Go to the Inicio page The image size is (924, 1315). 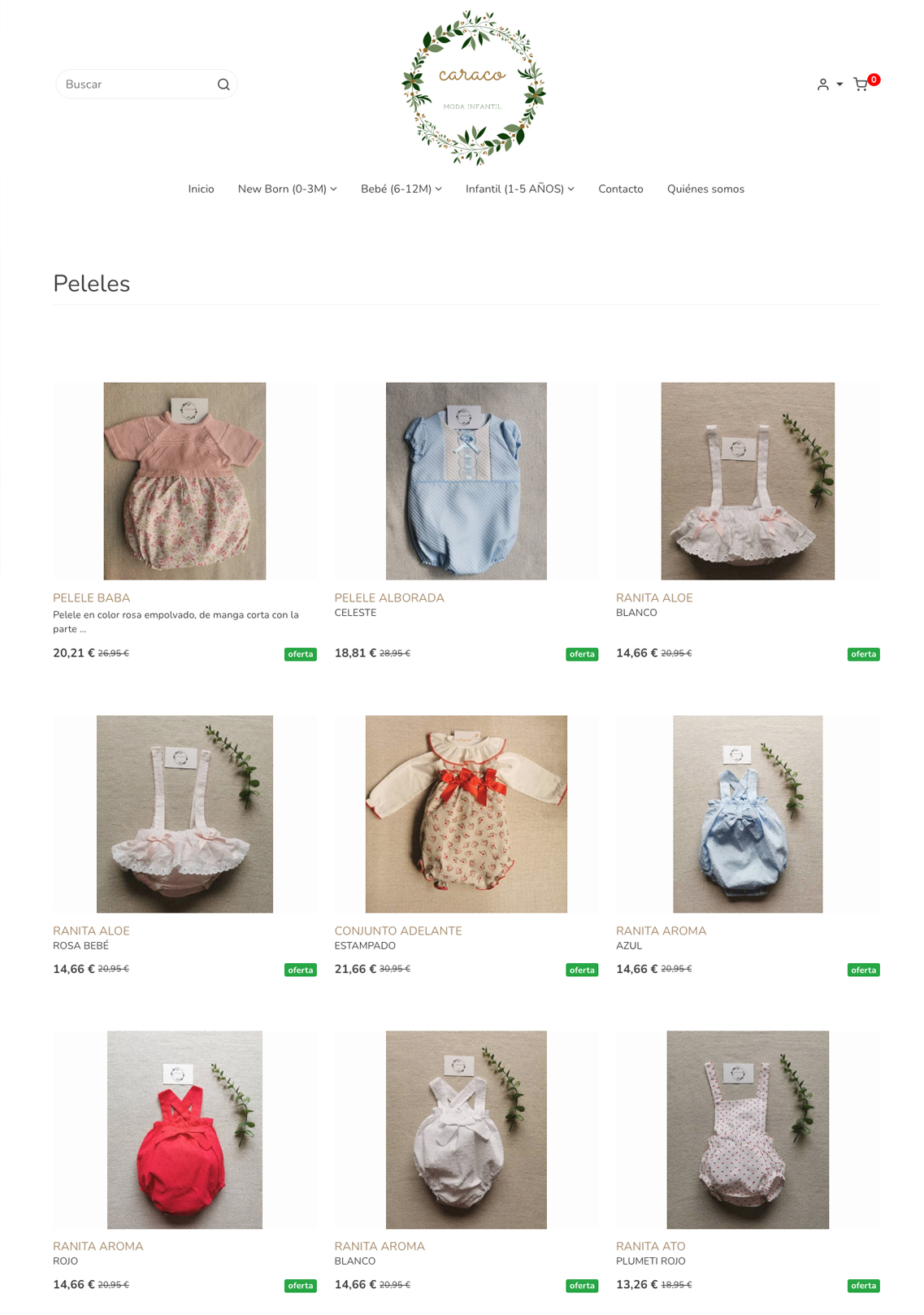click(201, 189)
